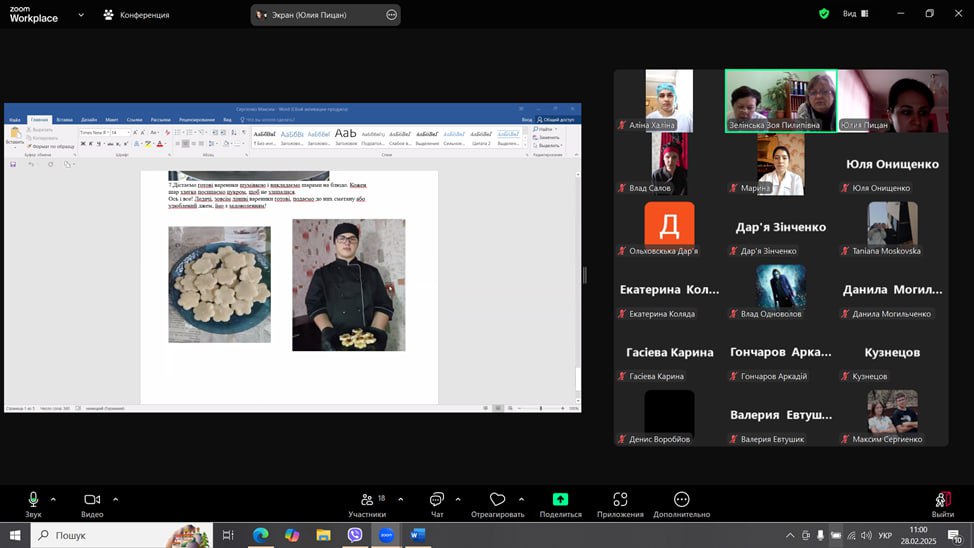Open screen share options (…) for Юлия Пицан
Screen dimensions: 974x548
(x=391, y=15)
